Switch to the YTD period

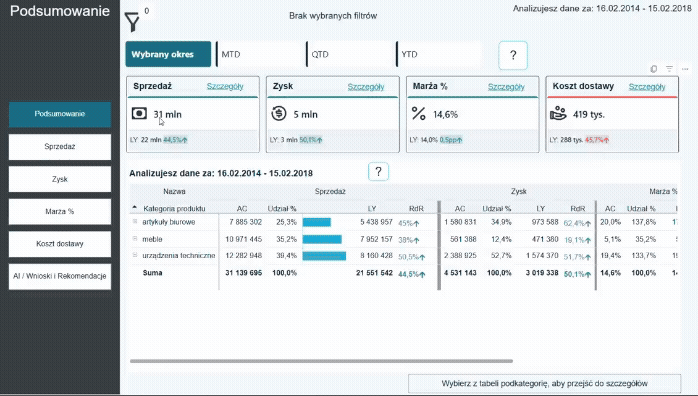click(439, 54)
